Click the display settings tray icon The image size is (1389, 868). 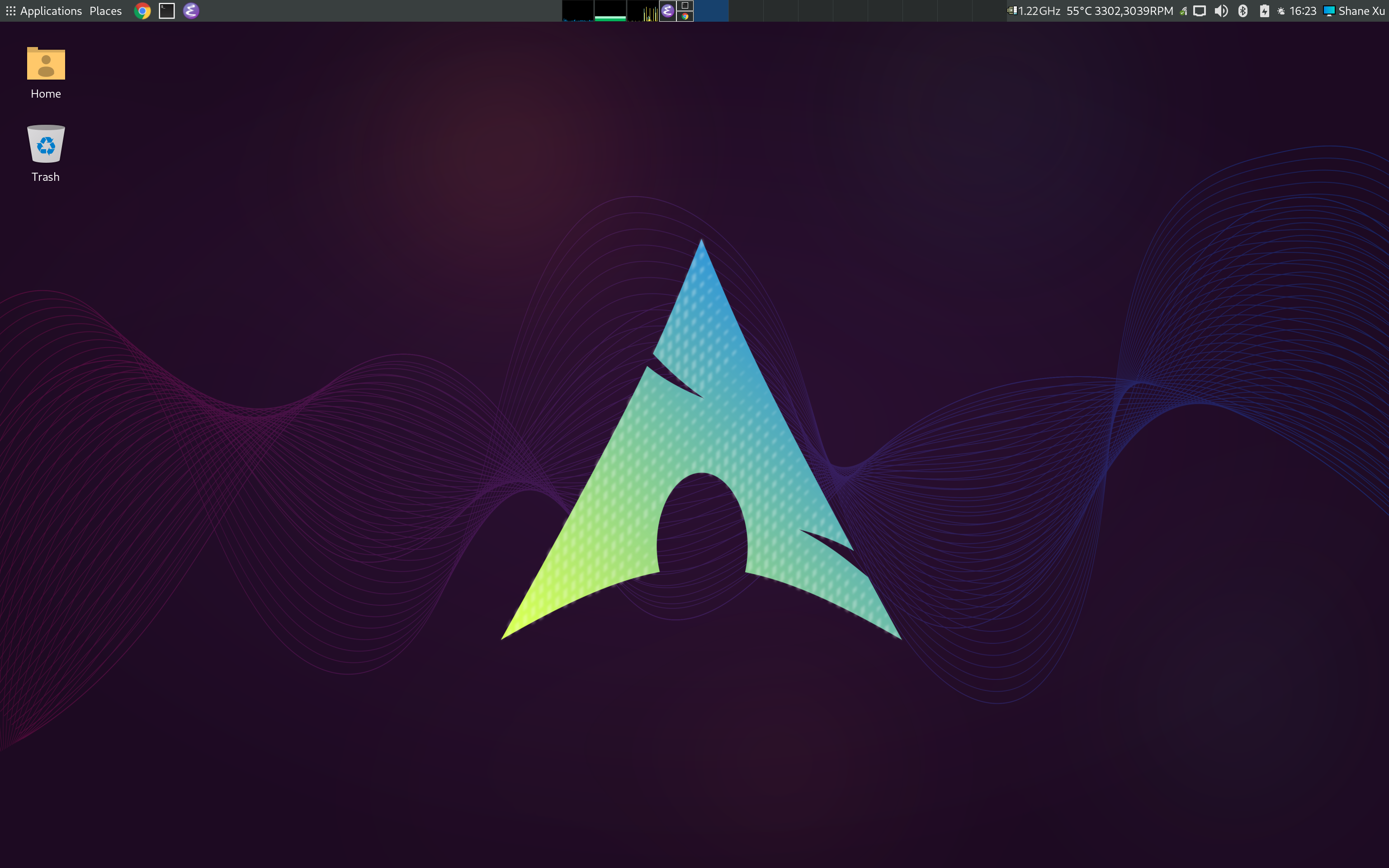pyautogui.click(x=1200, y=11)
